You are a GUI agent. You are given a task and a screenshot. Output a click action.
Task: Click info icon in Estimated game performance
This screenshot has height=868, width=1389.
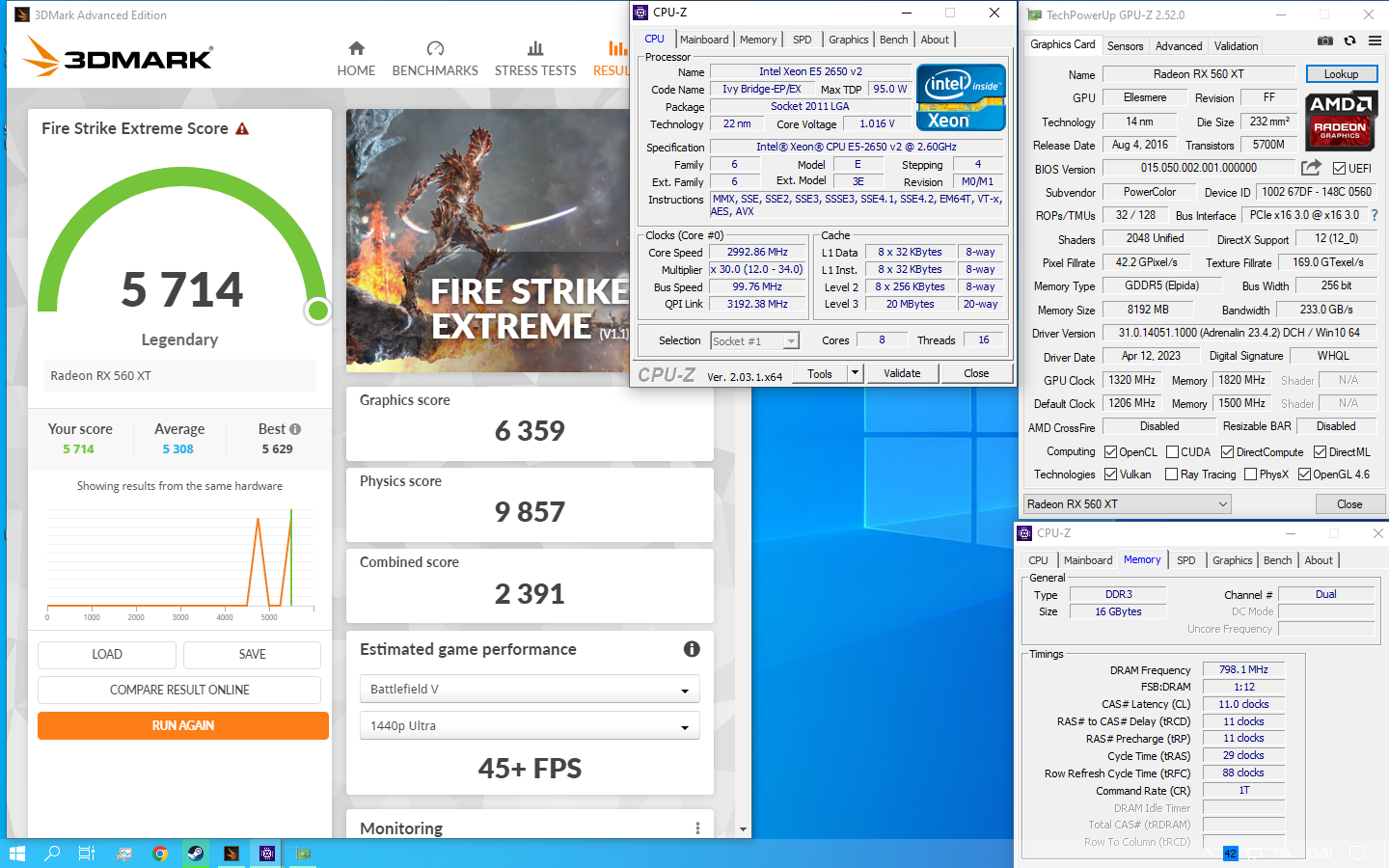(x=692, y=649)
